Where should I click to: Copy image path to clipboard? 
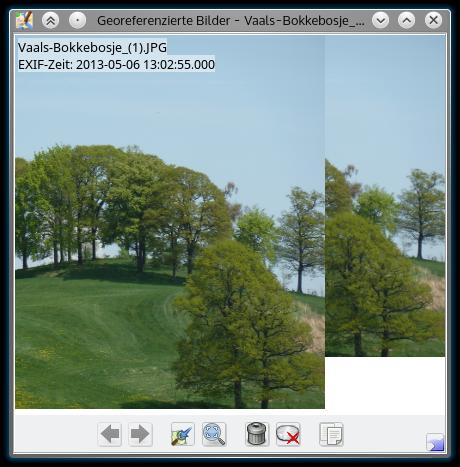click(x=331, y=434)
